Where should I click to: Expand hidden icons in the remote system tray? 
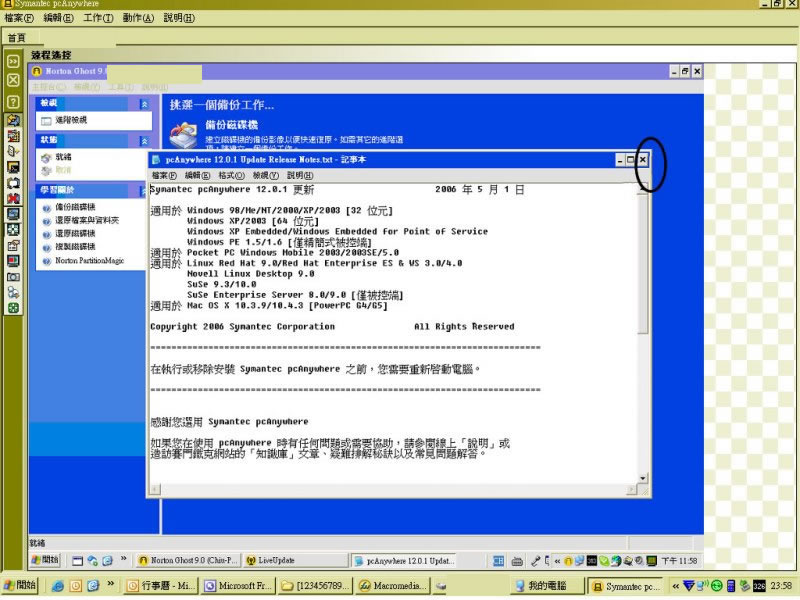(x=557, y=561)
